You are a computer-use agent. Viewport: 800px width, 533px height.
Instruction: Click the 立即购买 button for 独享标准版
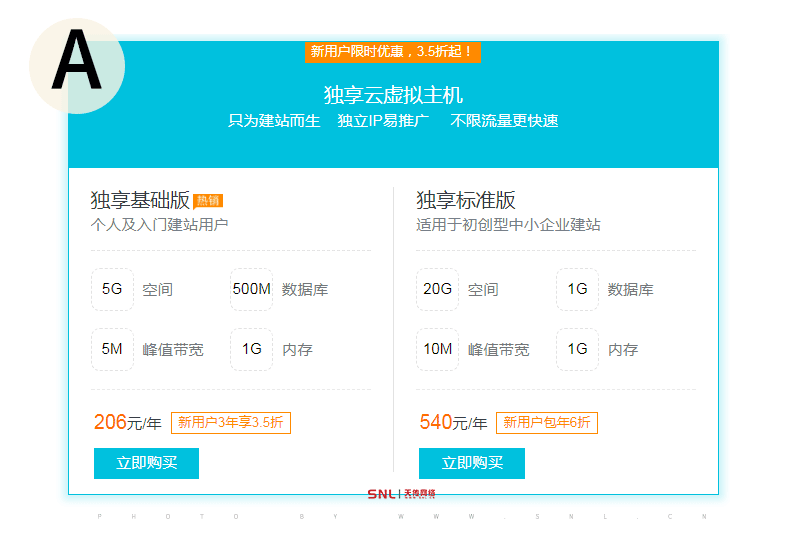(x=471, y=463)
